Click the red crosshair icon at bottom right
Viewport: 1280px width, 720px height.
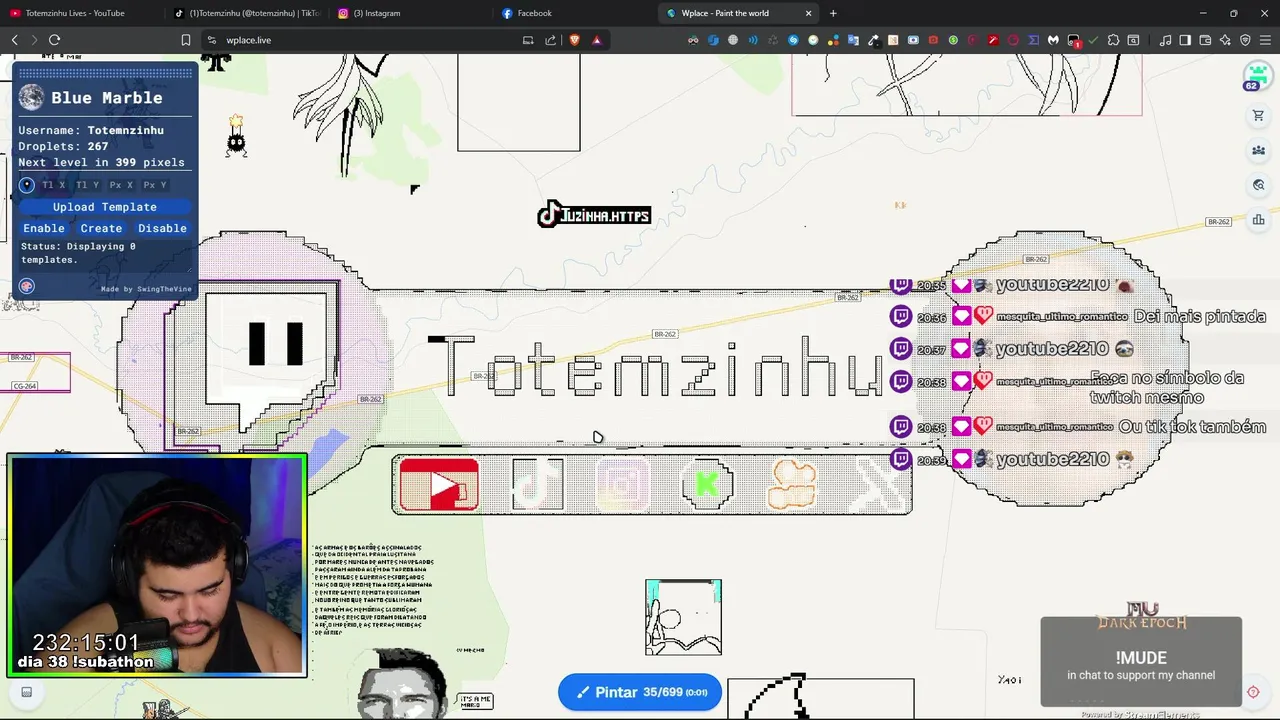click(1253, 692)
